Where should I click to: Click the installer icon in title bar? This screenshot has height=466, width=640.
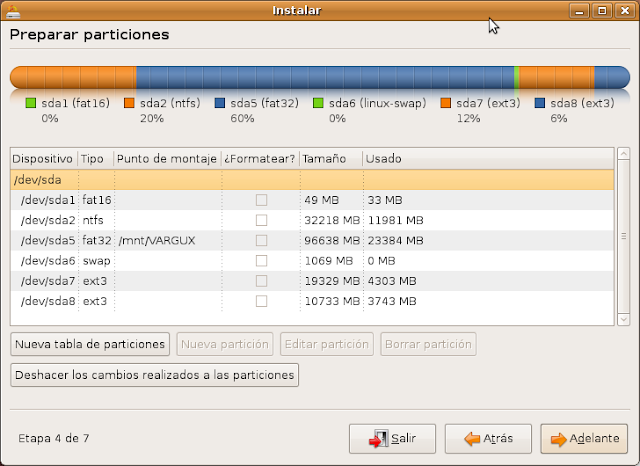pos(13,11)
